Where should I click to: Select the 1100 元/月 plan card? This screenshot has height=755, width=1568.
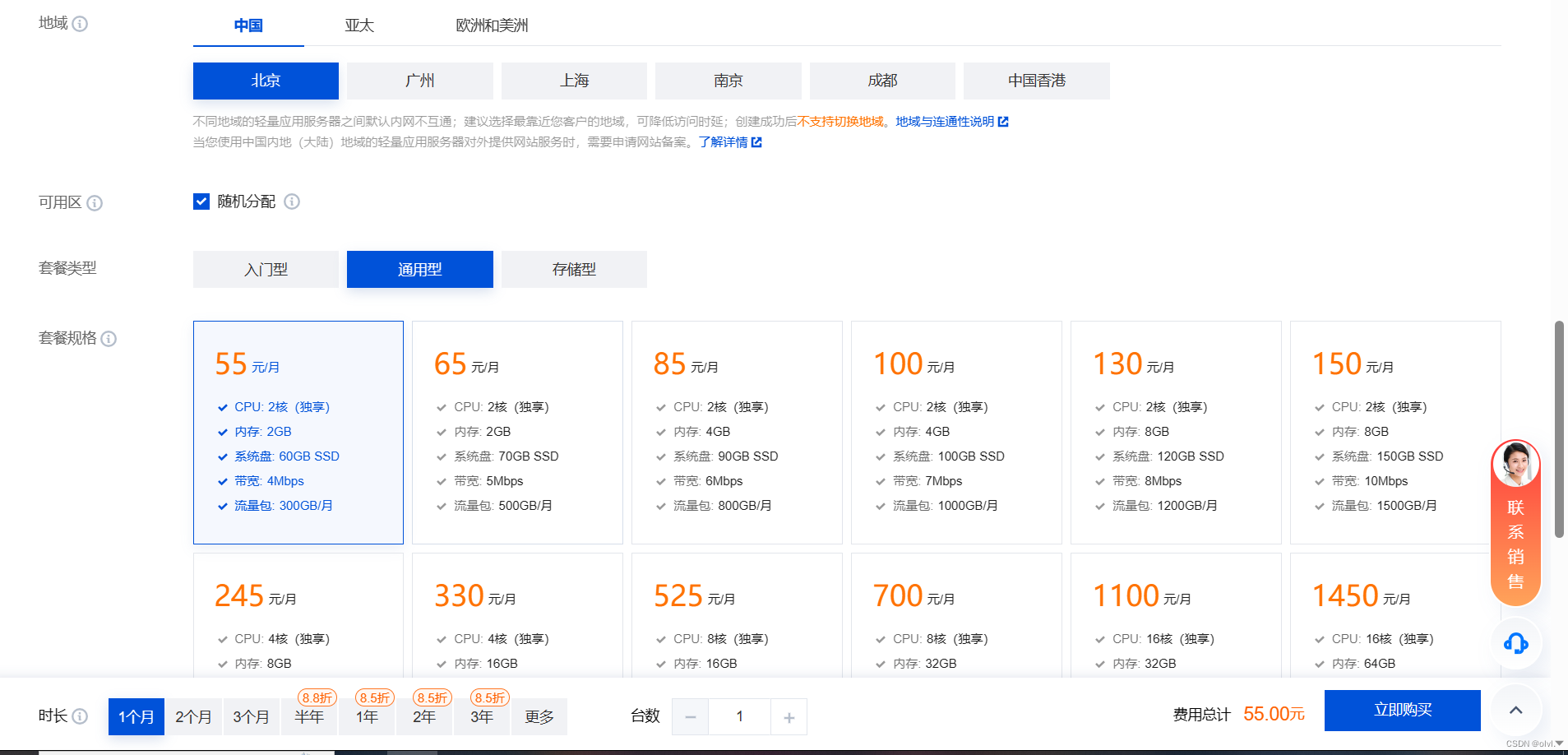1176,615
